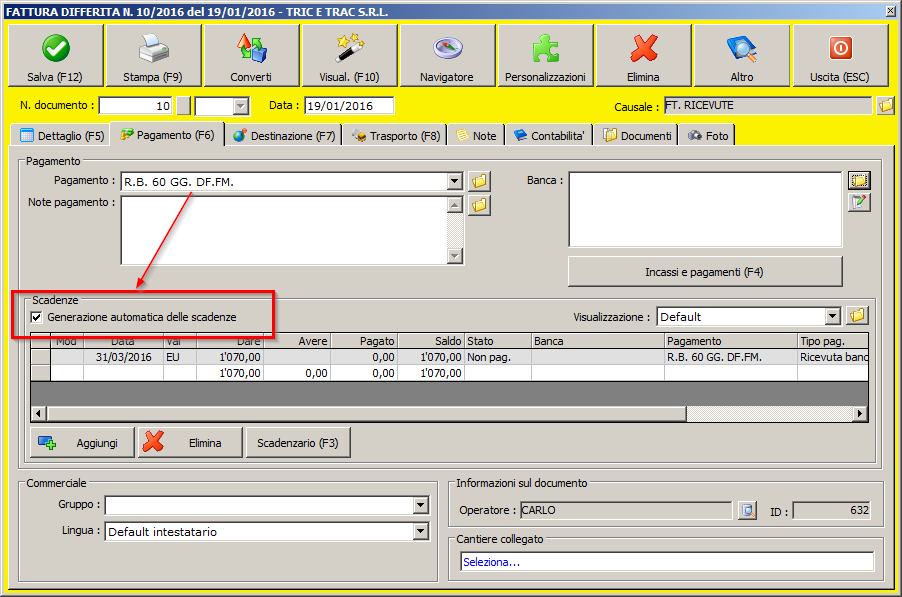Open the Destinazione (F7) tab
This screenshot has width=902, height=597.
284,136
